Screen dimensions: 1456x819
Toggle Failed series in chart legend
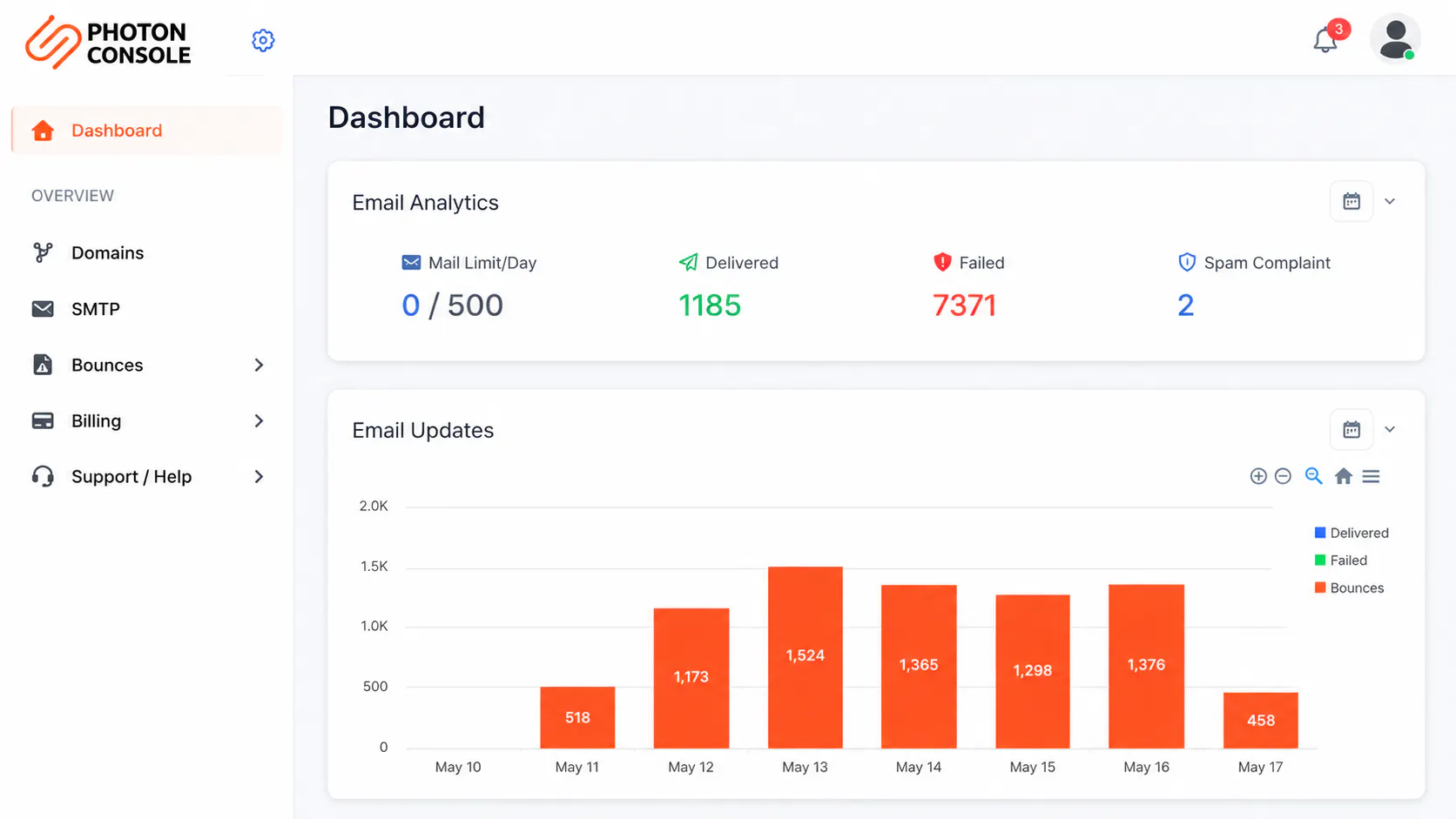point(1341,561)
